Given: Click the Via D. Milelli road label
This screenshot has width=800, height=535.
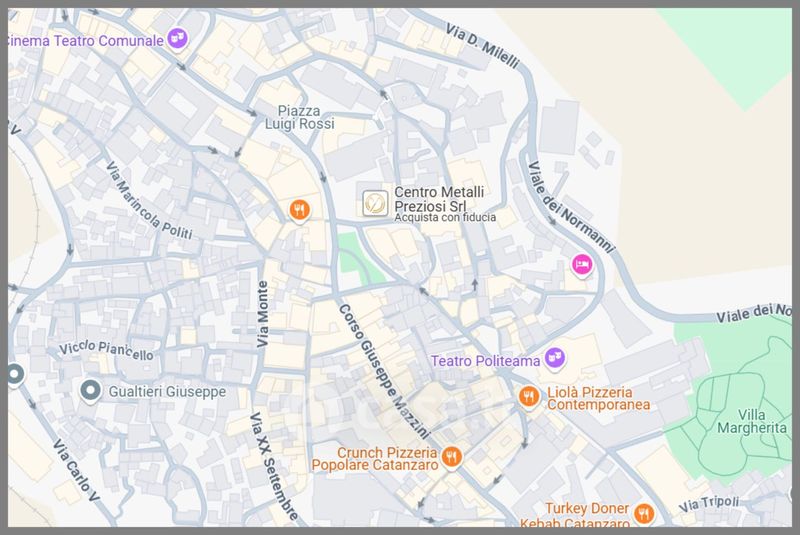Looking at the screenshot, I should click(x=482, y=46).
